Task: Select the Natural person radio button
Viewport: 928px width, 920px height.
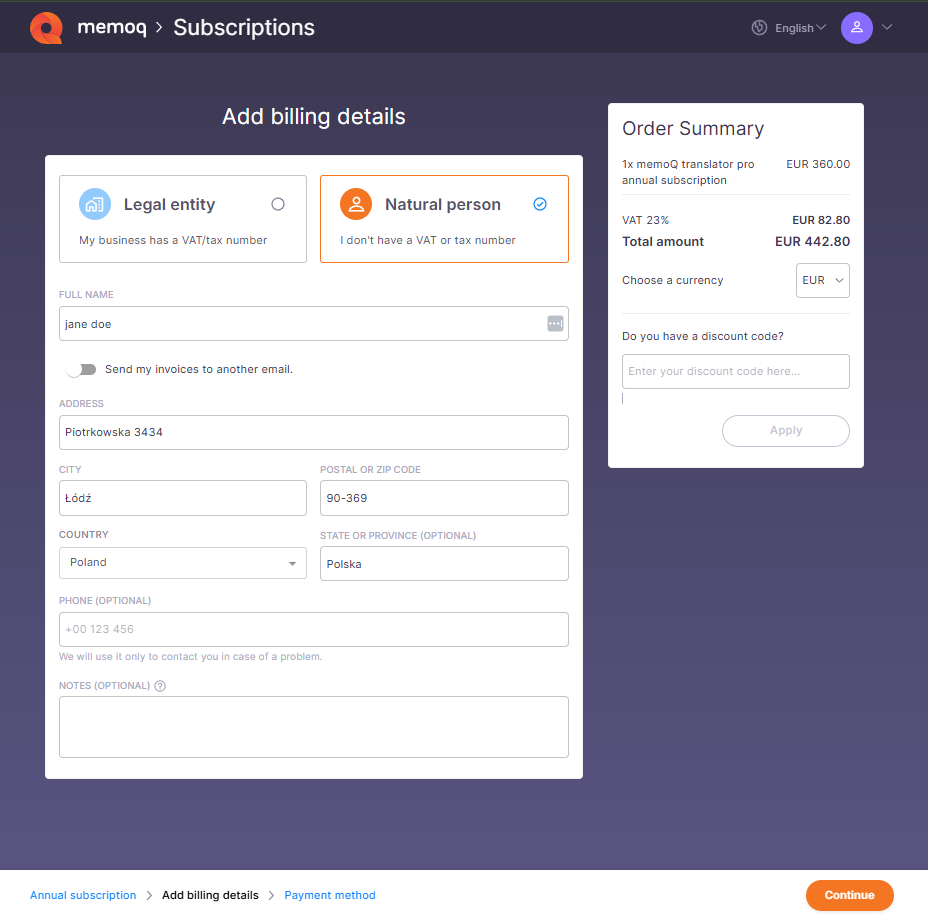Action: (540, 204)
